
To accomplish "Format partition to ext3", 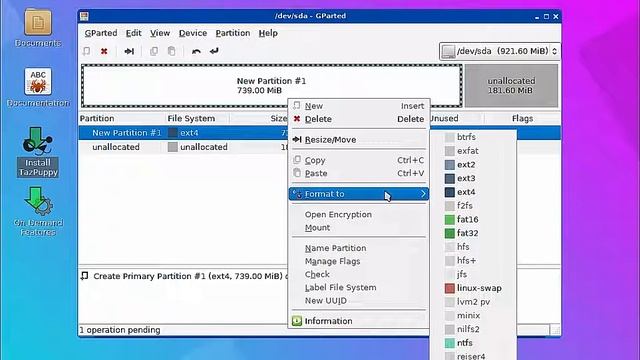I will pos(473,178).
